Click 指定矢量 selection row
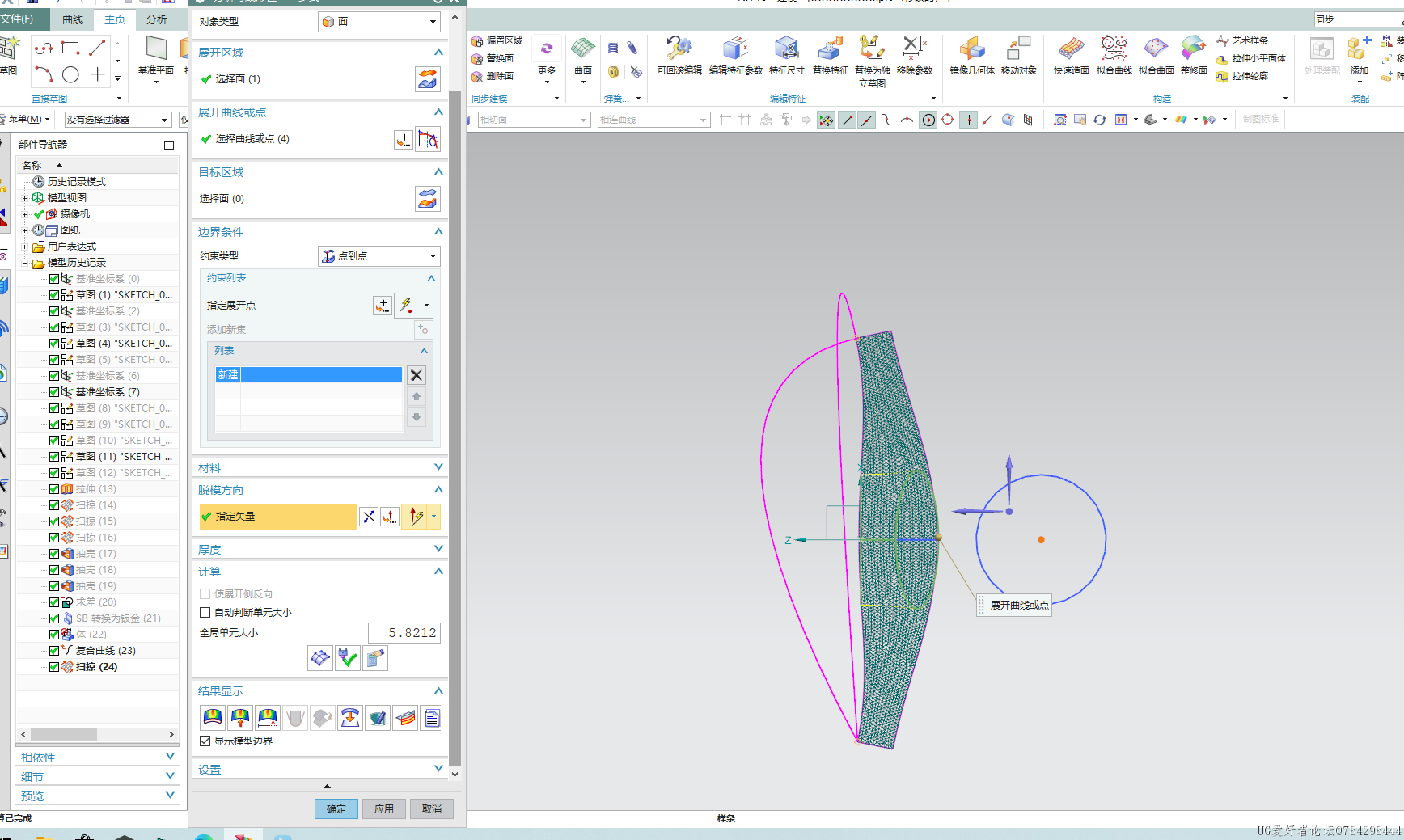Screen dimensions: 1404x840 pos(278,517)
